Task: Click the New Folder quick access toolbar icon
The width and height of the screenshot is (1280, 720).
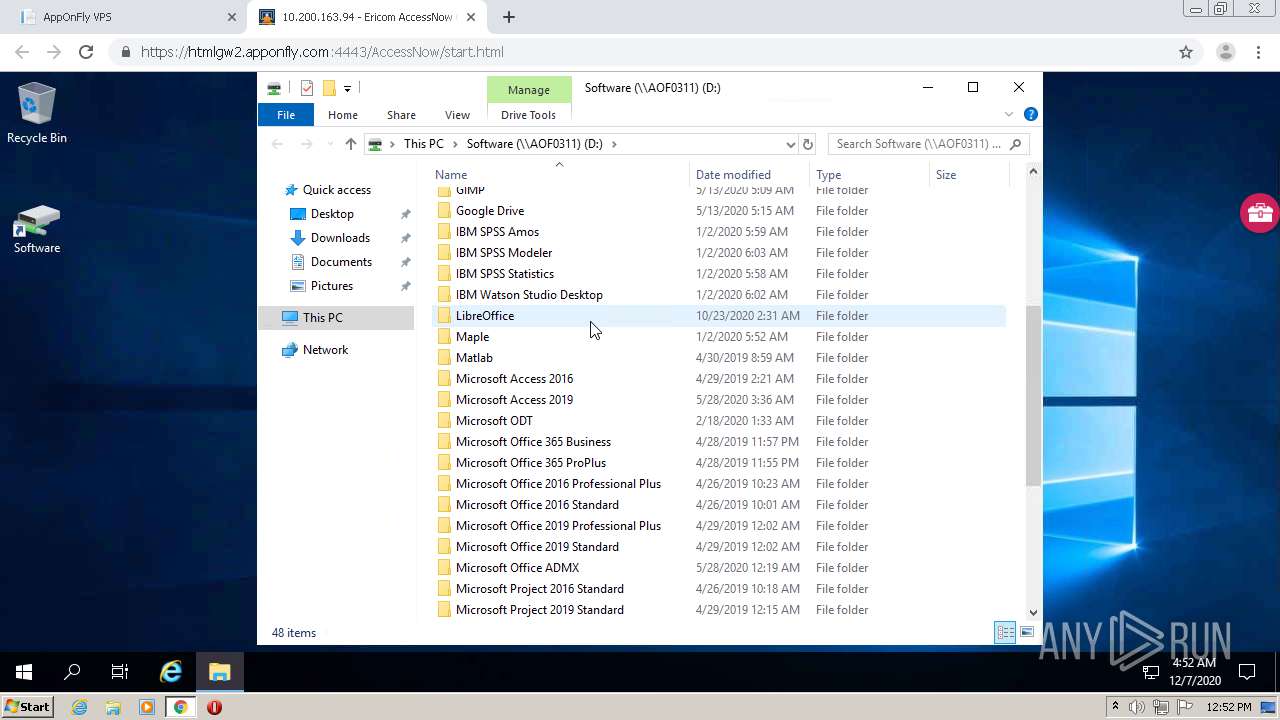Action: (328, 88)
